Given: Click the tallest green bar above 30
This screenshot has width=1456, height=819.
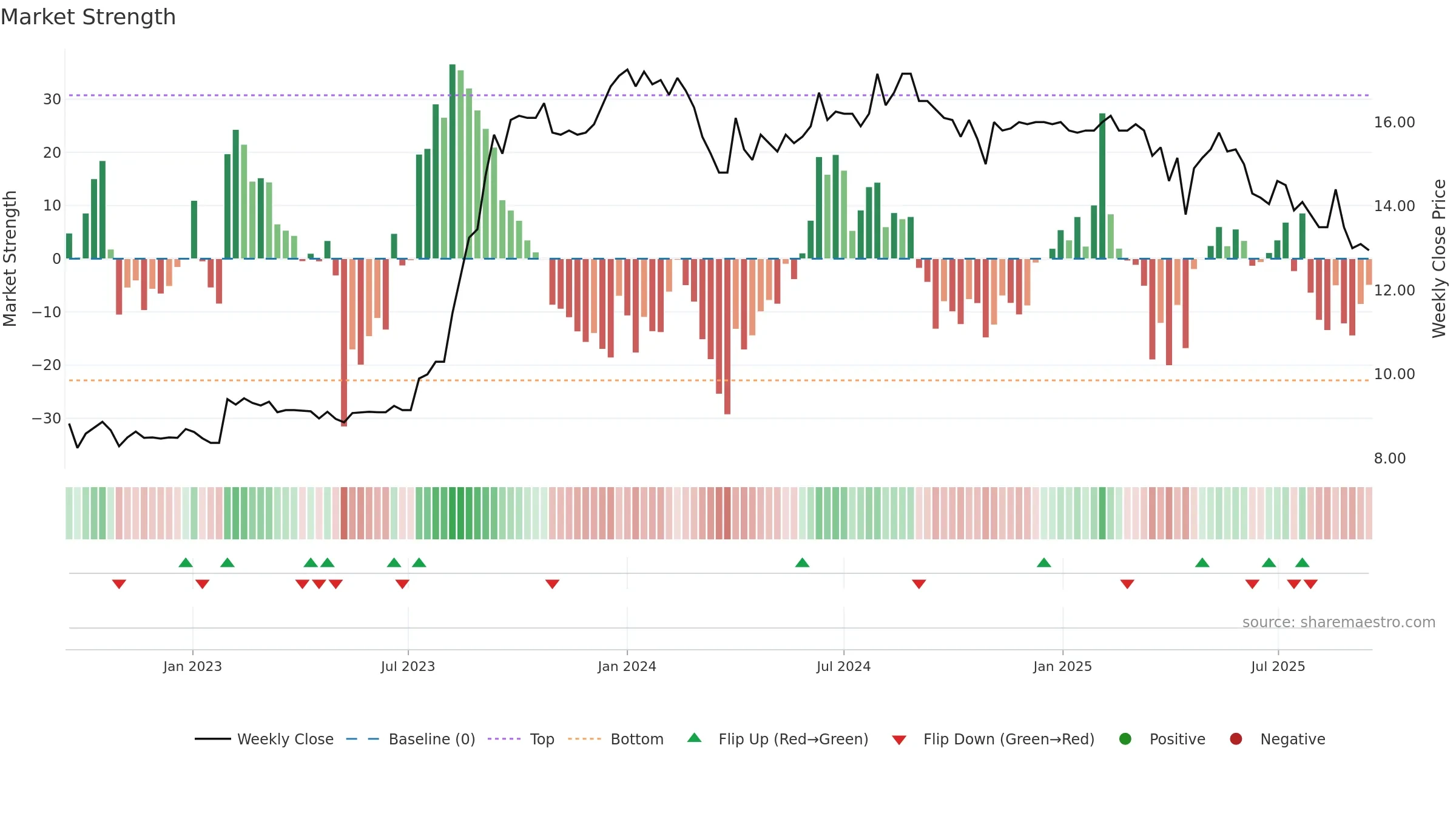Looking at the screenshot, I should pos(452,161).
